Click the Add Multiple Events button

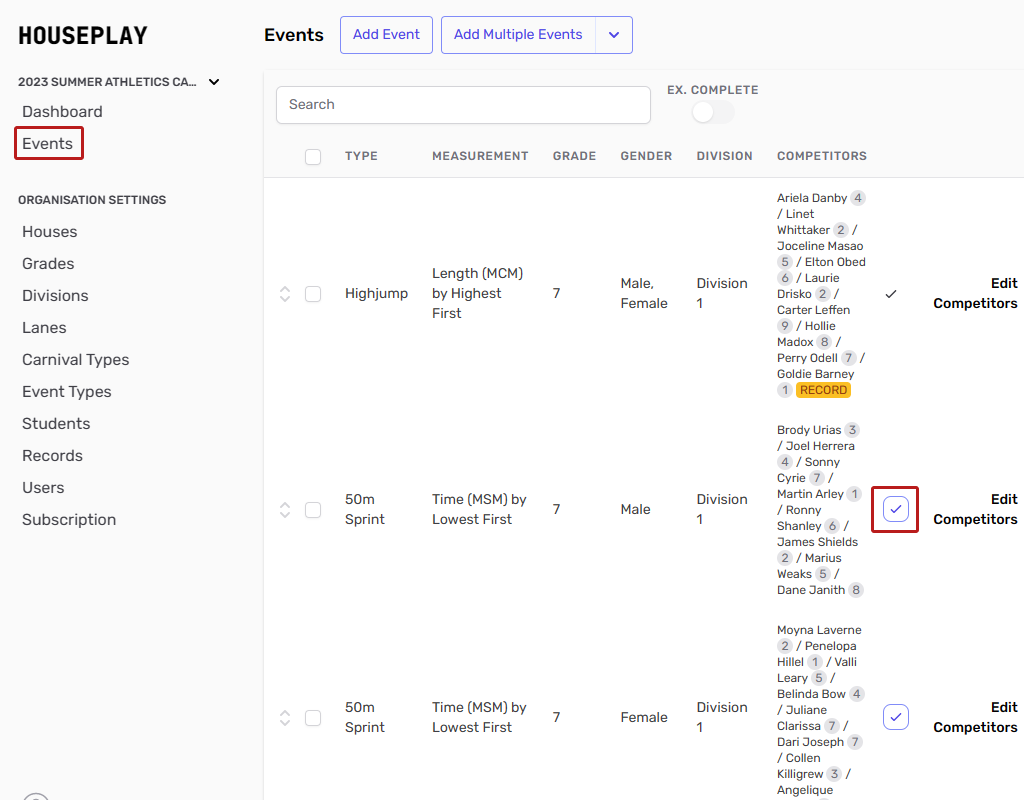(x=518, y=35)
